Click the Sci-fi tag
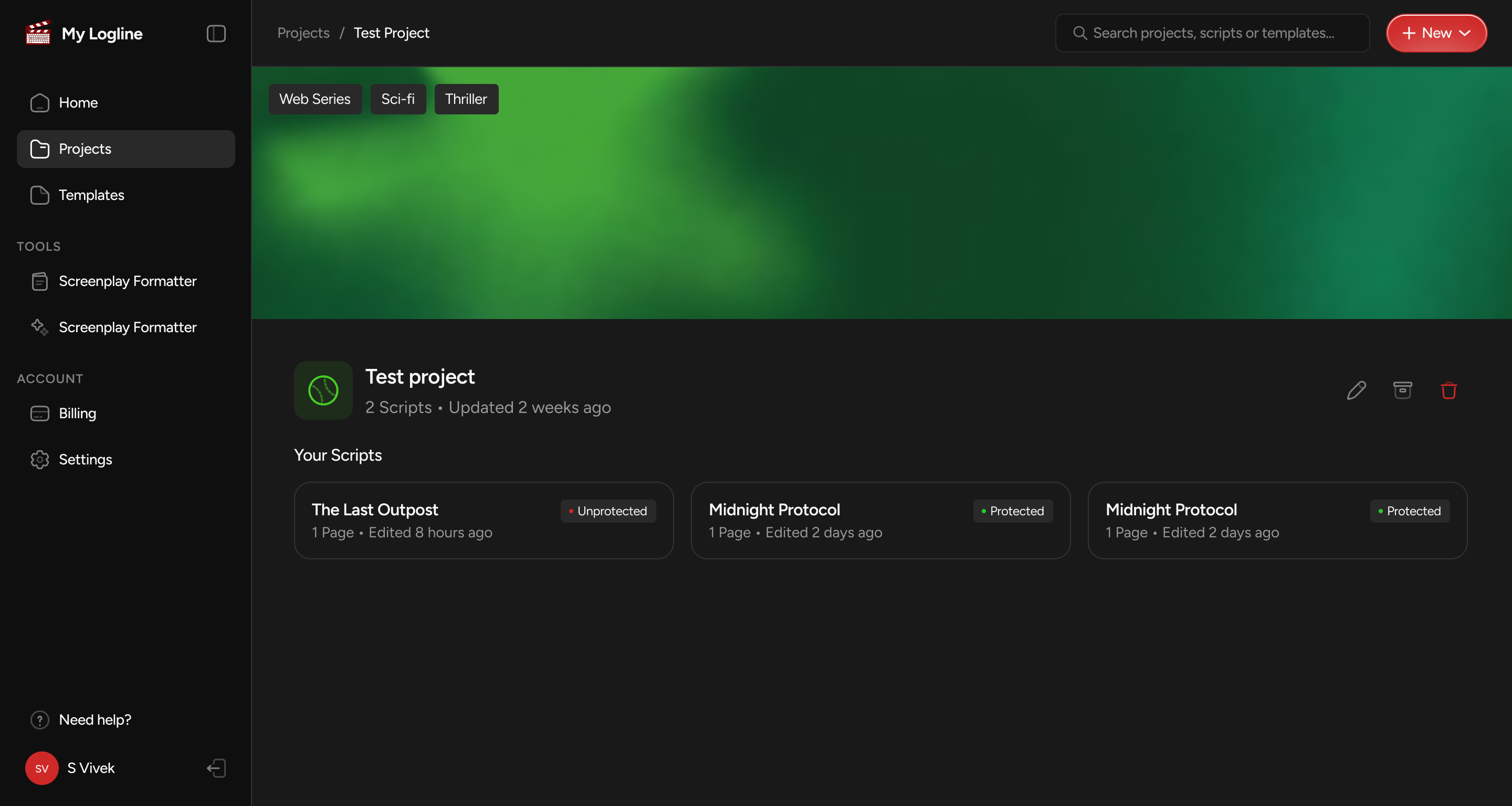Screen dimensions: 1512x806 point(397,99)
